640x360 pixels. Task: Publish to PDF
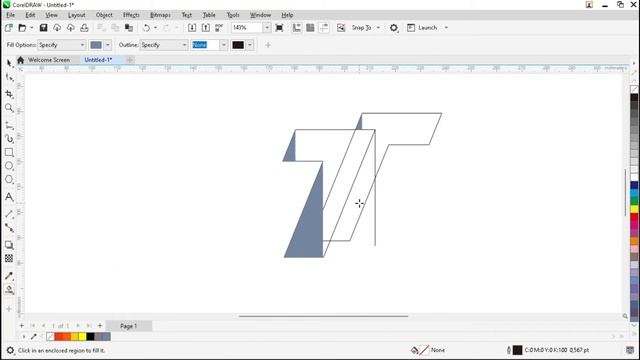click(219, 28)
